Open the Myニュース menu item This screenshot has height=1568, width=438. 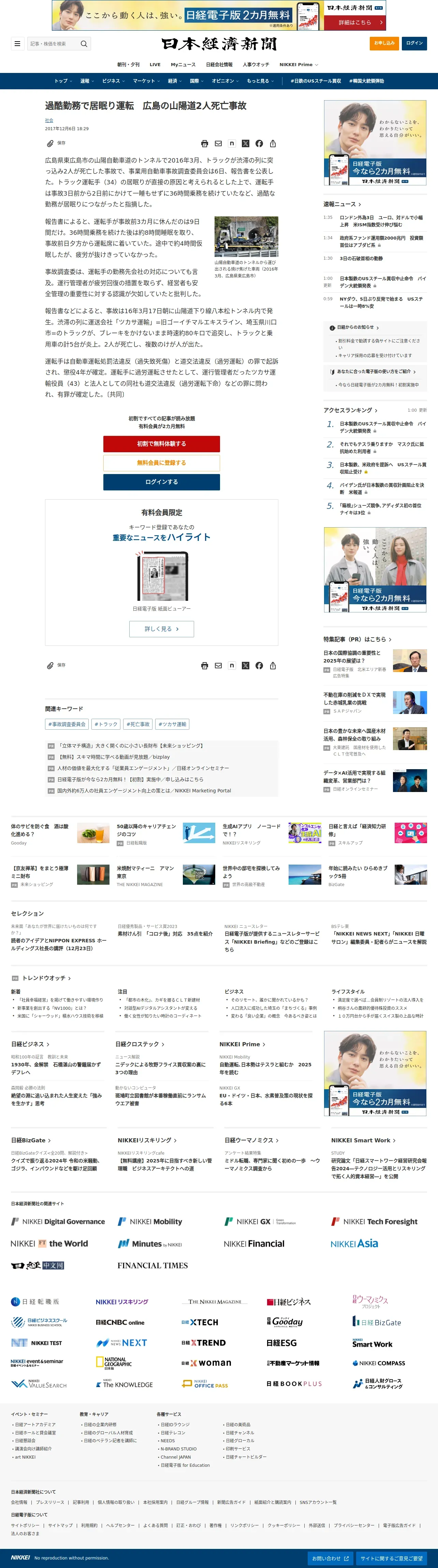coord(184,64)
